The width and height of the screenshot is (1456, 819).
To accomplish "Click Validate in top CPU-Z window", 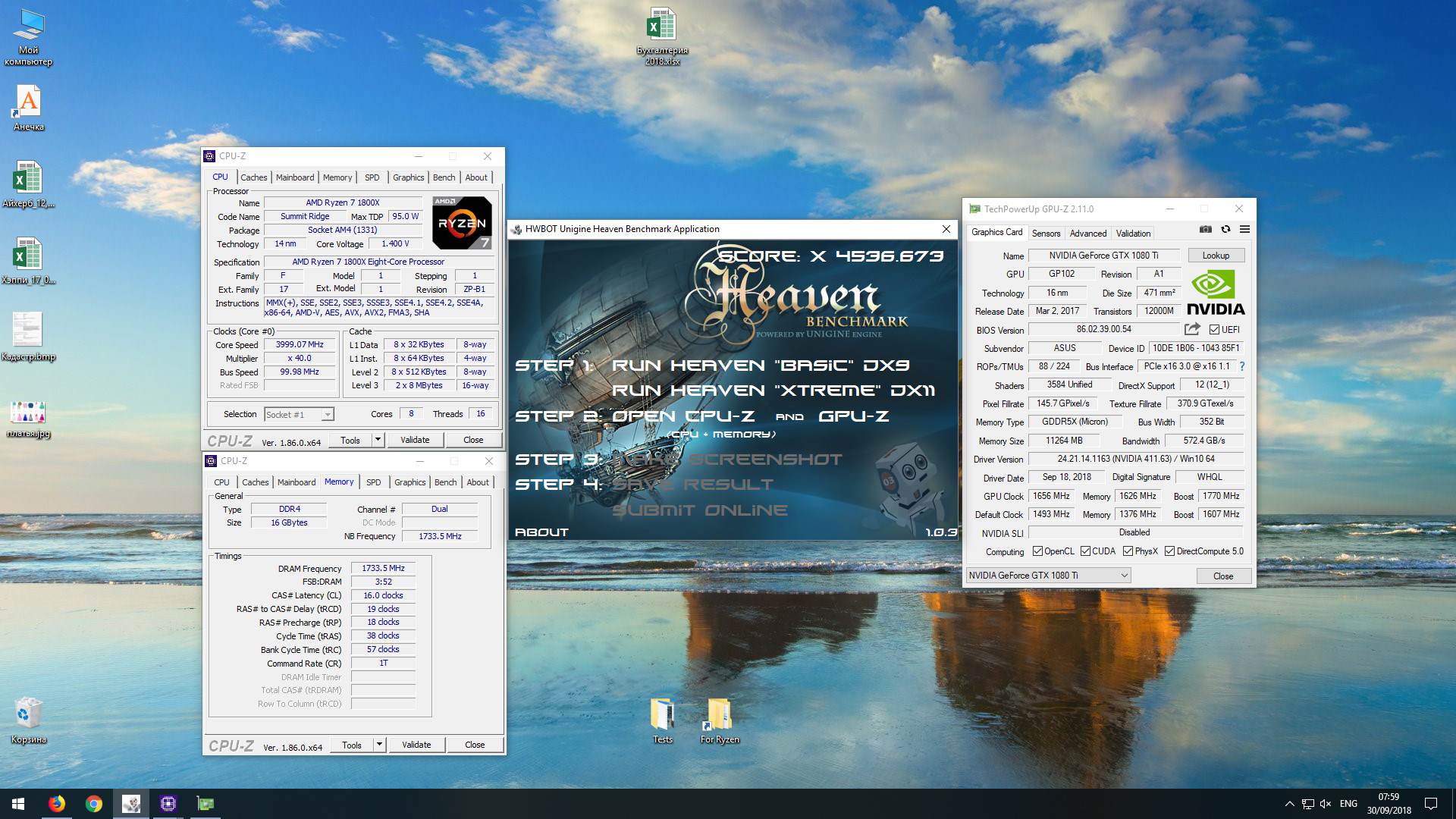I will tap(415, 440).
